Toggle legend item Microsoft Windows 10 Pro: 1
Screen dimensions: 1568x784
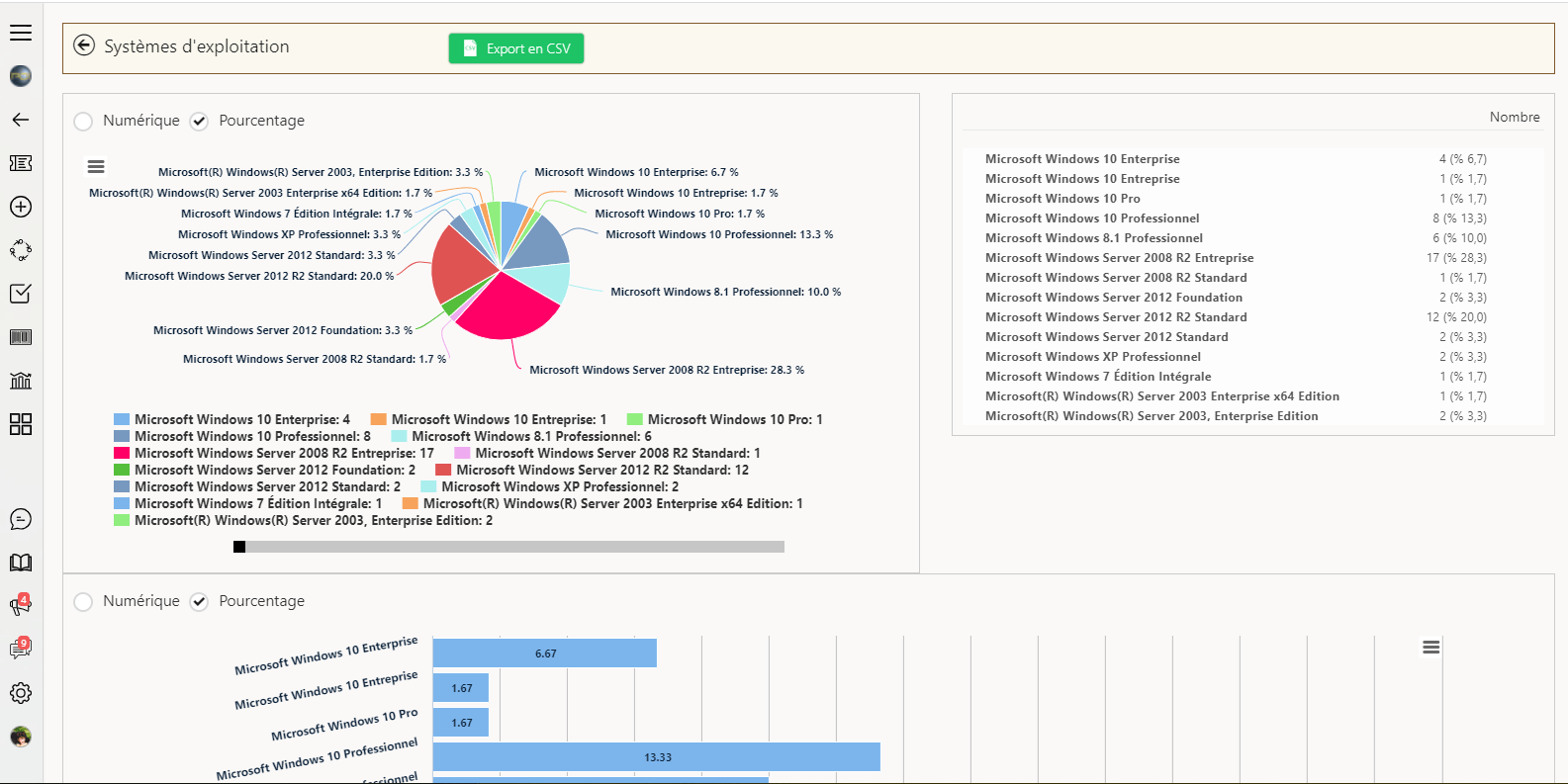tap(725, 419)
